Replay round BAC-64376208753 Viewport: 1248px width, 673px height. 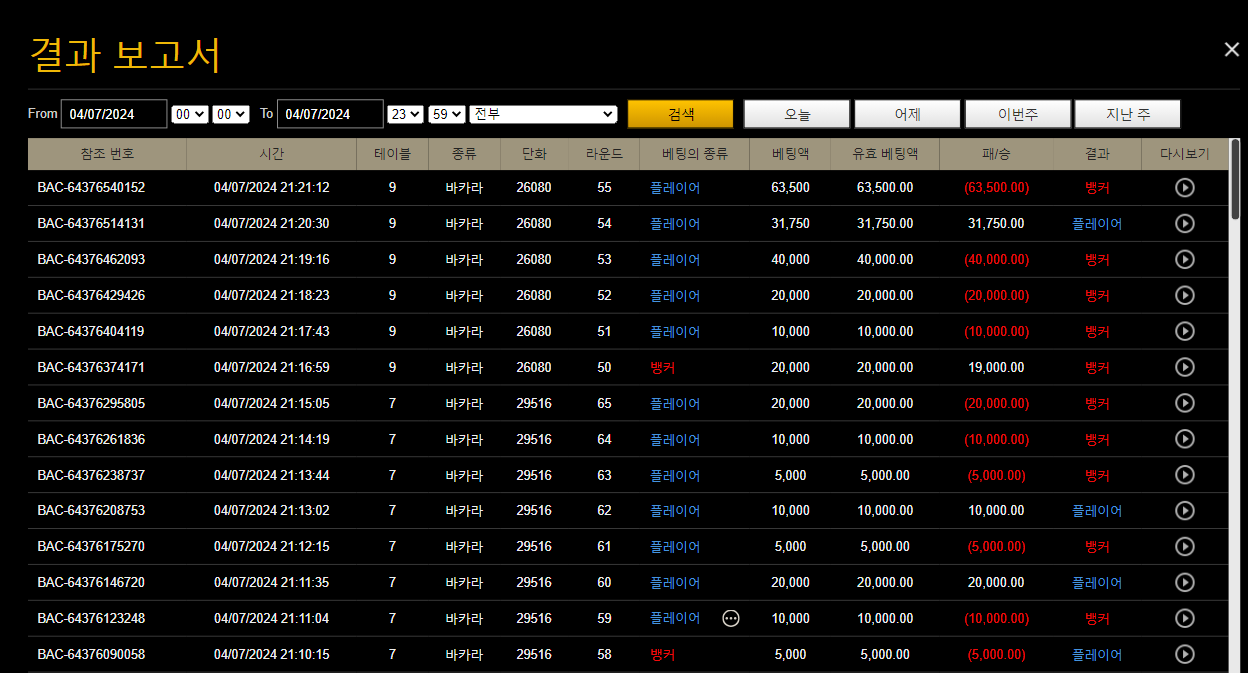coord(1185,511)
